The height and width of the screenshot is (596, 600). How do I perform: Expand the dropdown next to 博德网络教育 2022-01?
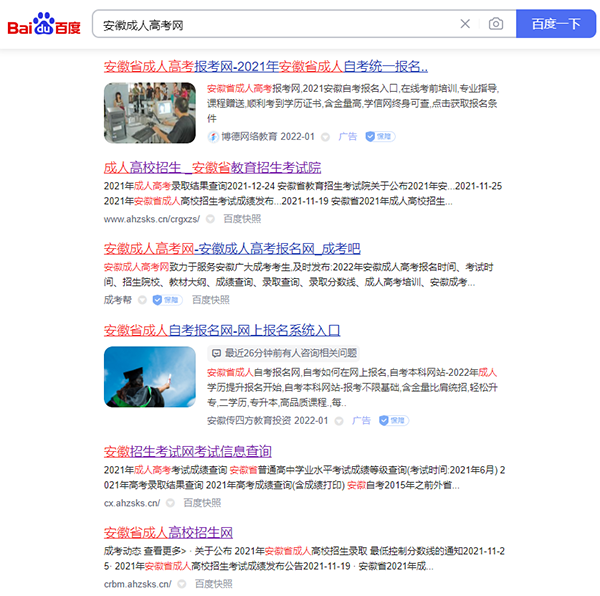click(x=325, y=137)
